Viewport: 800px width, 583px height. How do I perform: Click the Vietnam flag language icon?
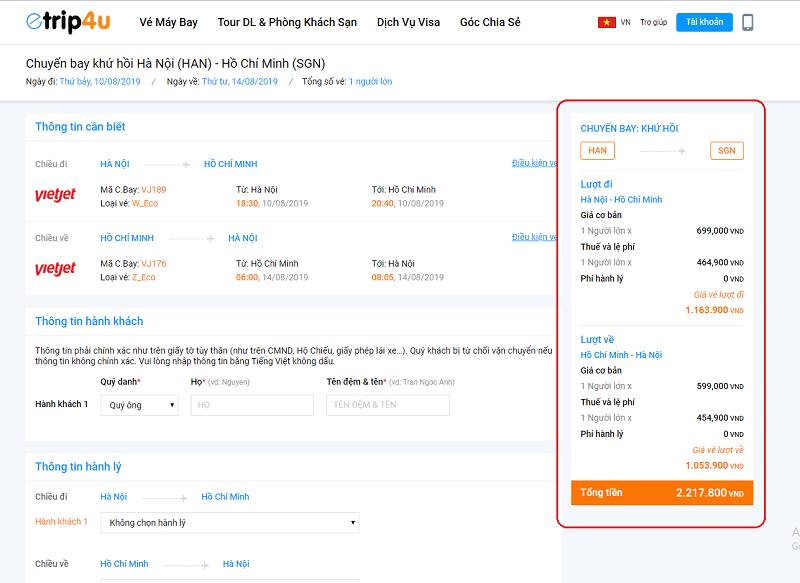coord(606,22)
